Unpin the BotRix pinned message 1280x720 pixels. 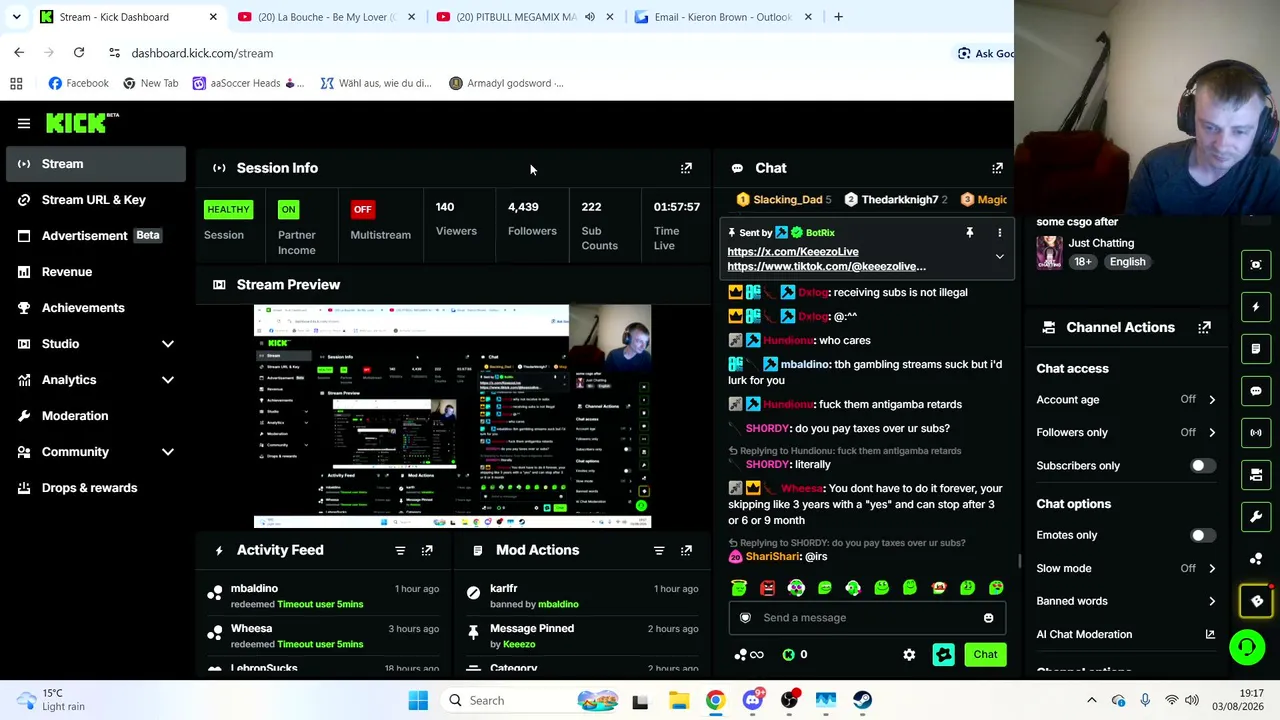point(969,233)
